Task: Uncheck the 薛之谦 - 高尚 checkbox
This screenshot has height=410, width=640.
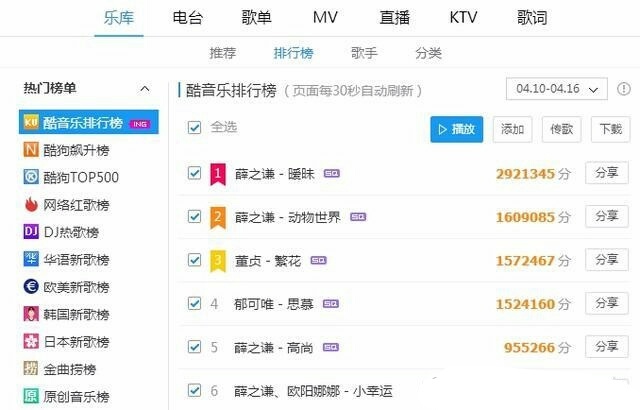Action: point(194,347)
